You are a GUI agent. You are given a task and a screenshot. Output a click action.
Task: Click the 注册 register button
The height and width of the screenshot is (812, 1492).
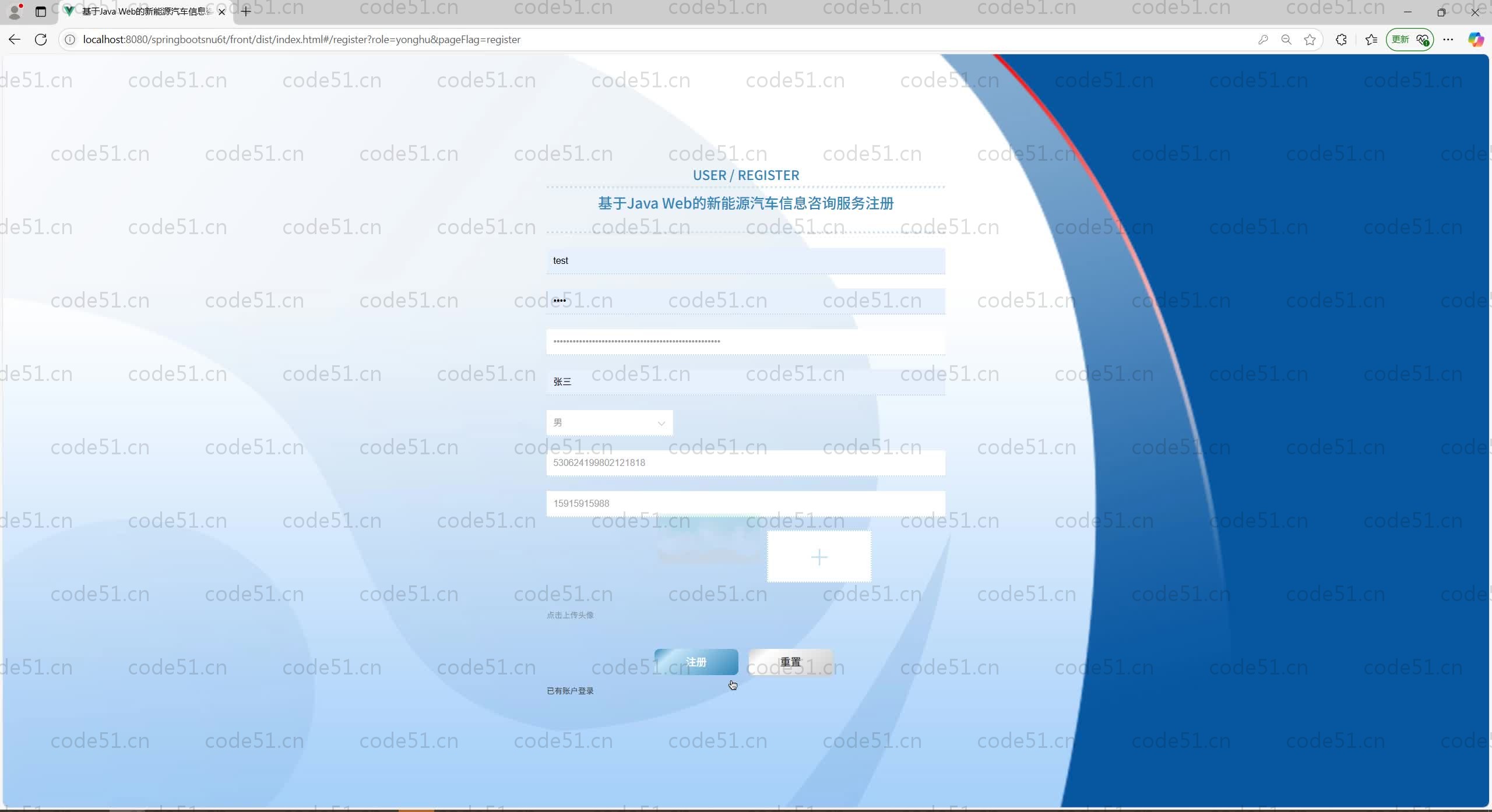coord(696,662)
